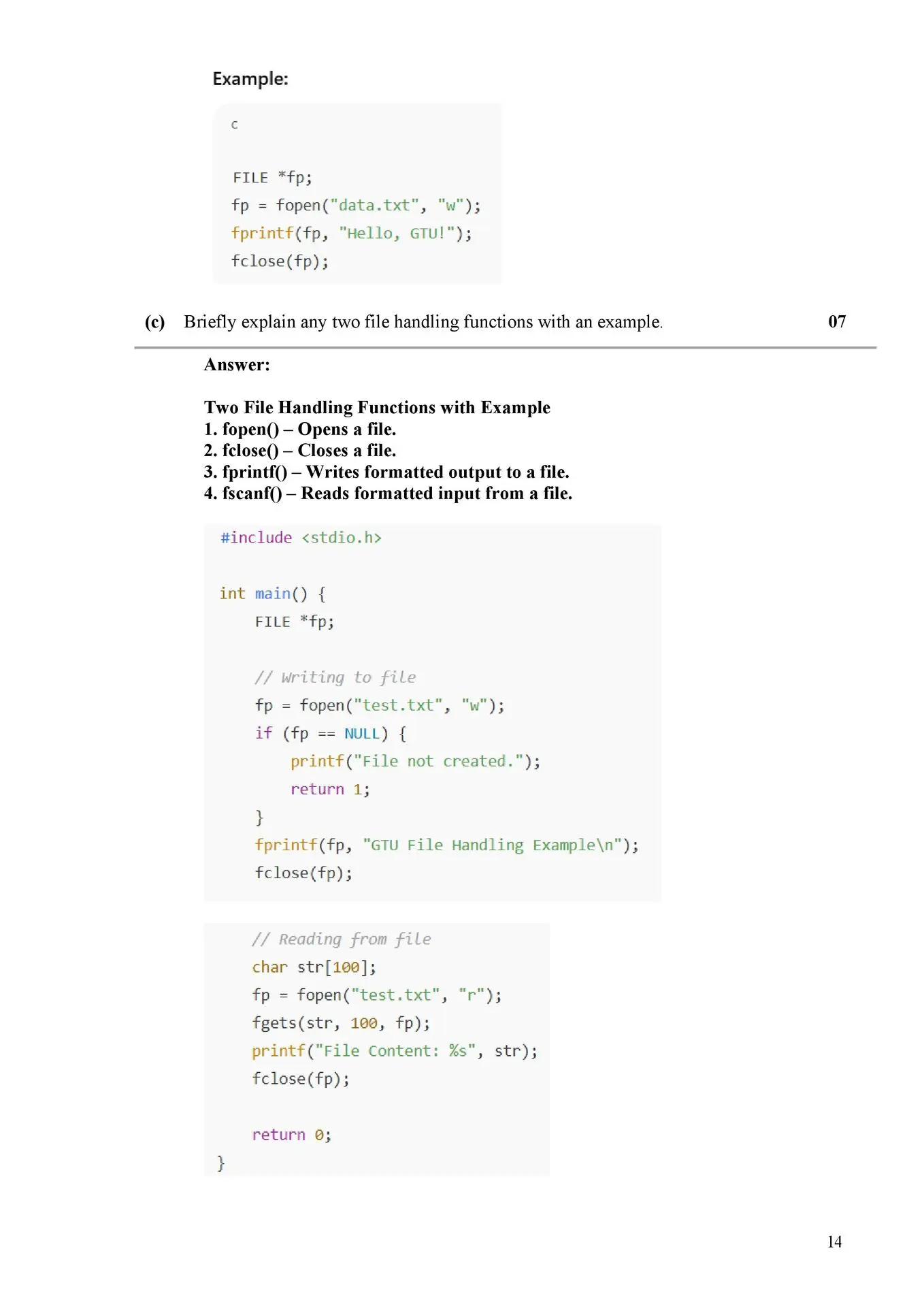Click the fopen("data.txt", "w") code line

[356, 206]
